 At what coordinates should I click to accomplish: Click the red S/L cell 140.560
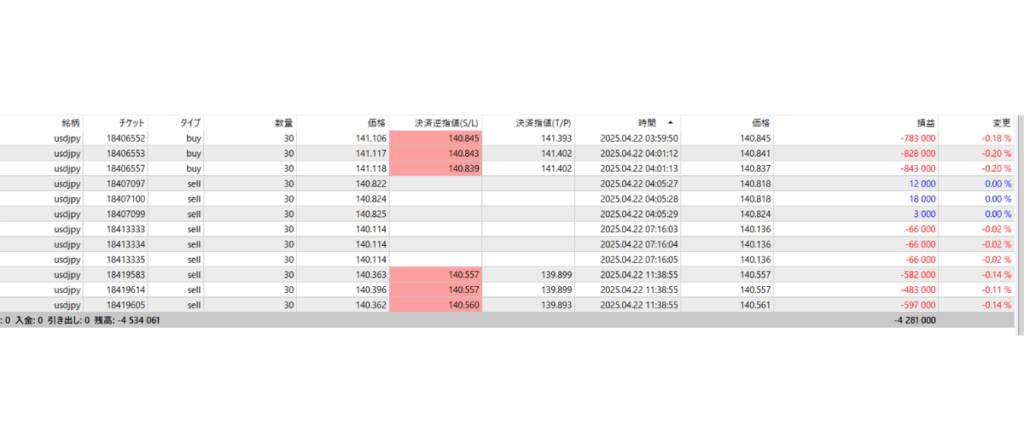click(x=436, y=305)
